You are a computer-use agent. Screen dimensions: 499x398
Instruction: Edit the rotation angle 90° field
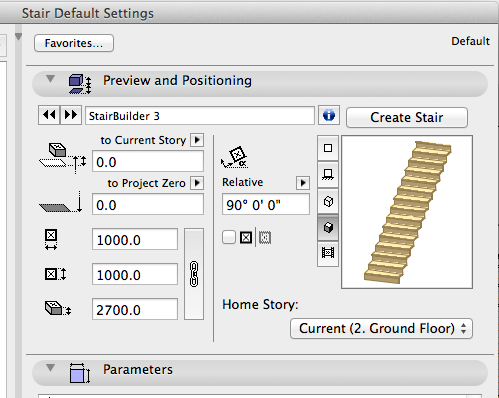point(266,204)
